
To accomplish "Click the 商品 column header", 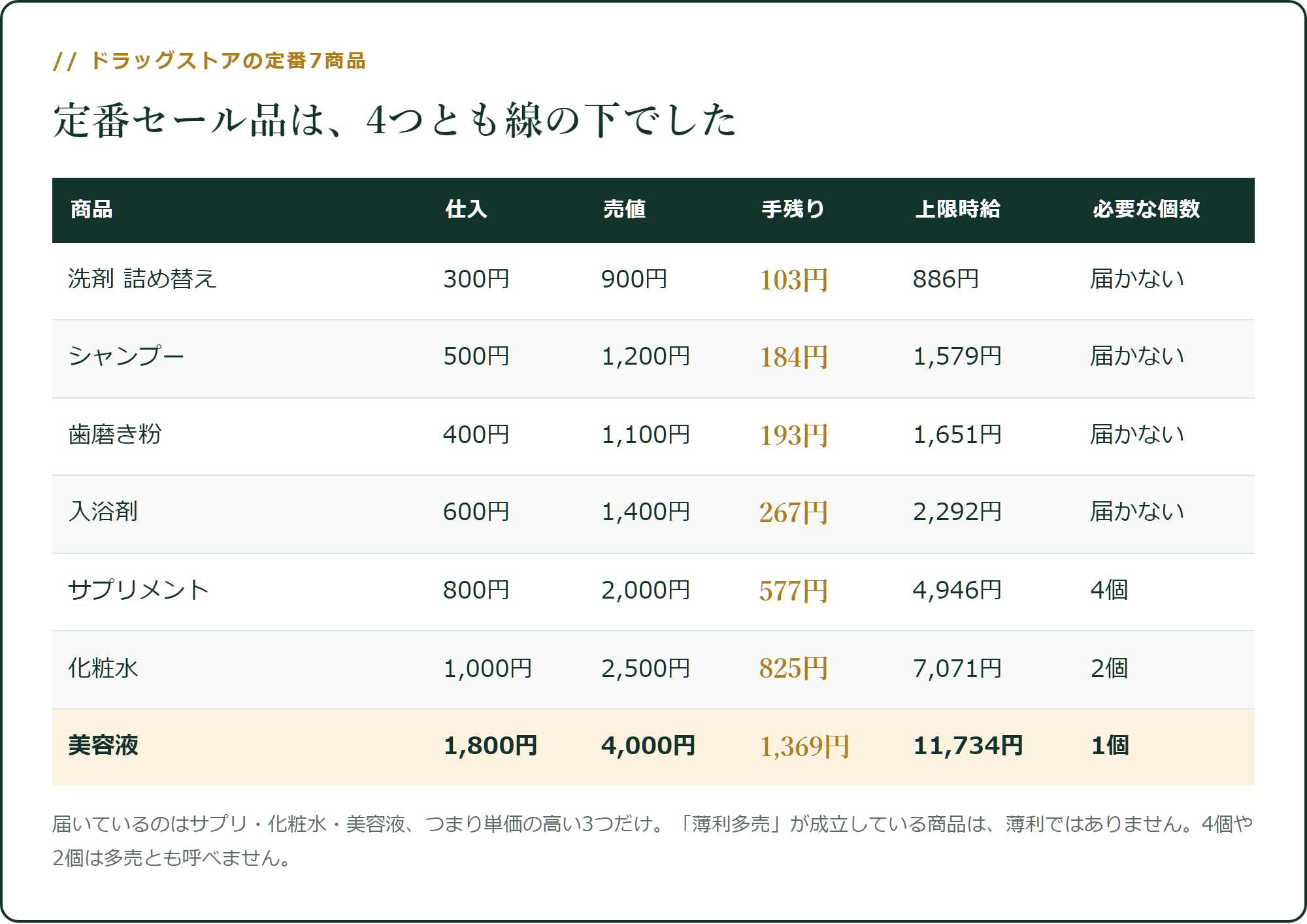I will (x=91, y=209).
